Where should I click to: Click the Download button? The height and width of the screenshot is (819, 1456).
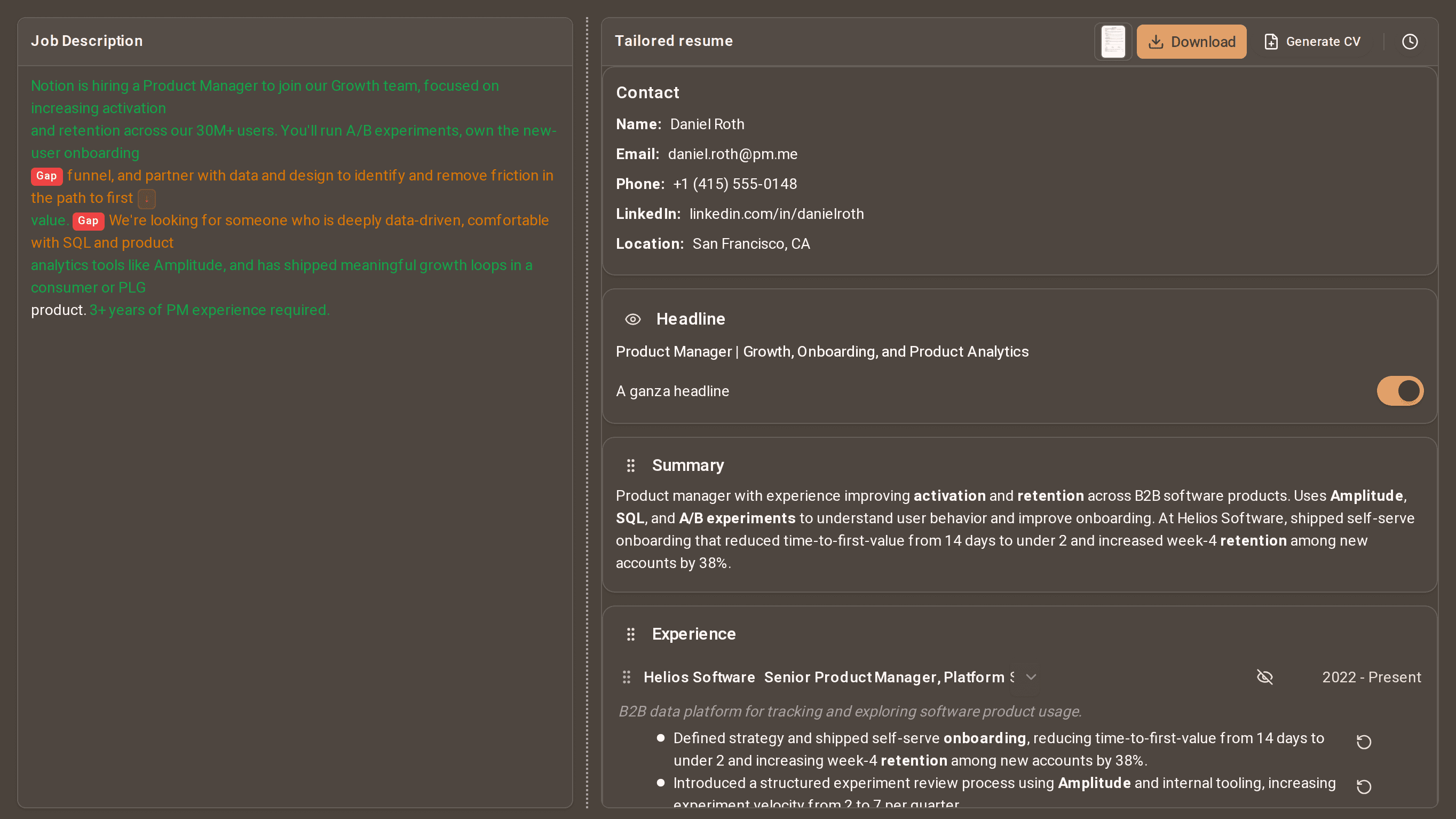point(1191,41)
